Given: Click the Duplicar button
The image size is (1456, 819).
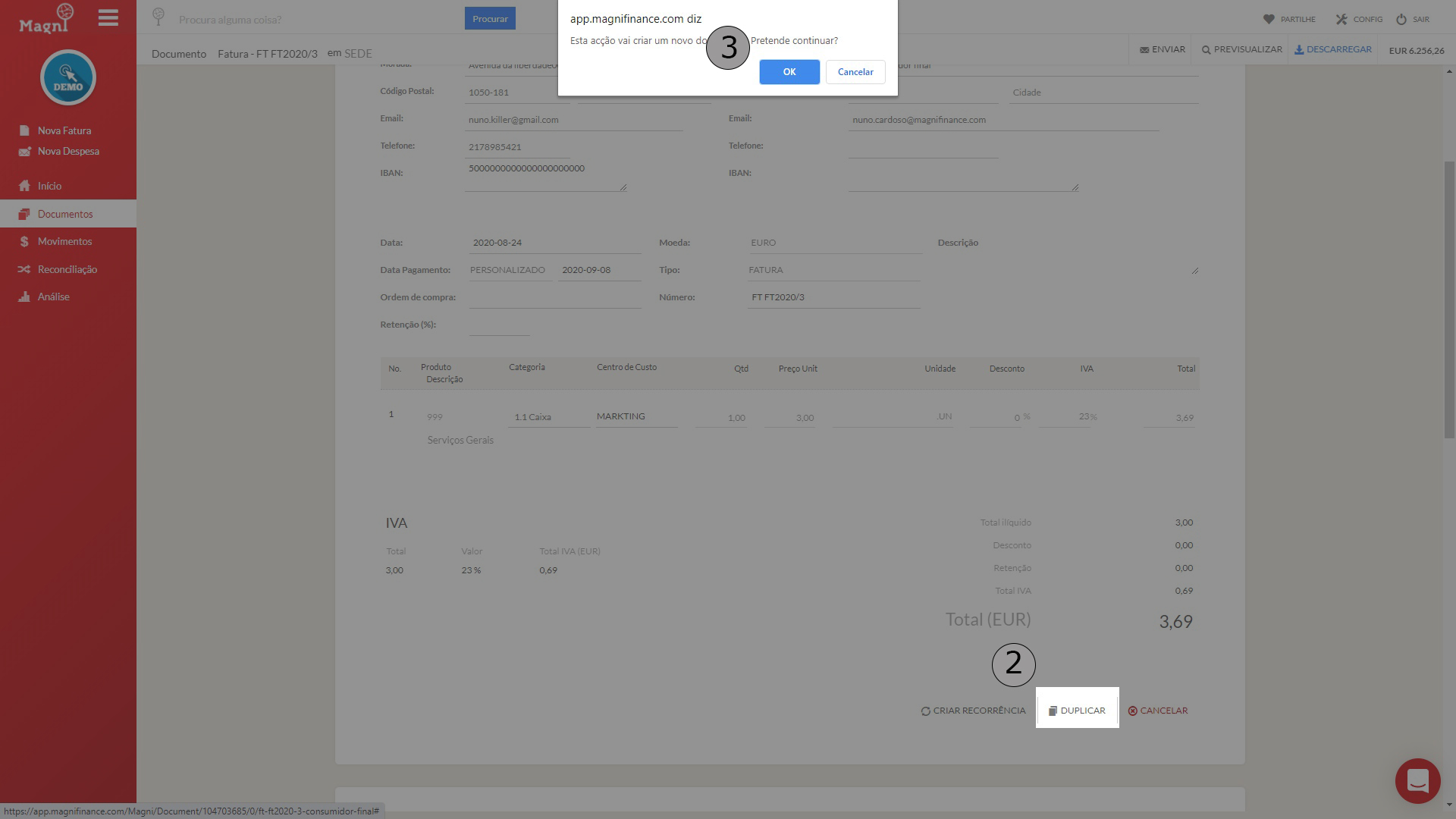Looking at the screenshot, I should pos(1077,711).
